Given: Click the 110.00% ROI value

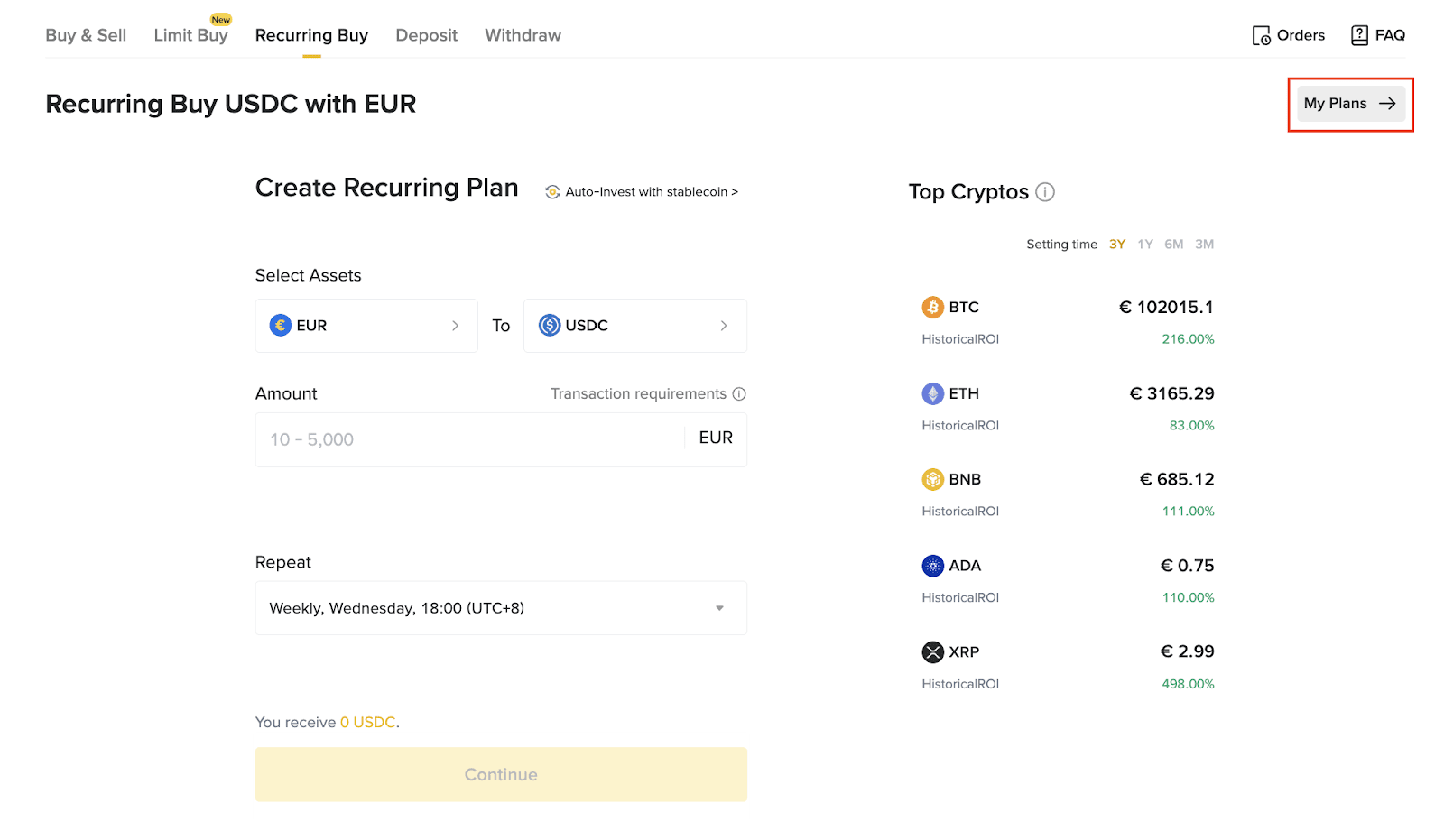Looking at the screenshot, I should 1188,598.
